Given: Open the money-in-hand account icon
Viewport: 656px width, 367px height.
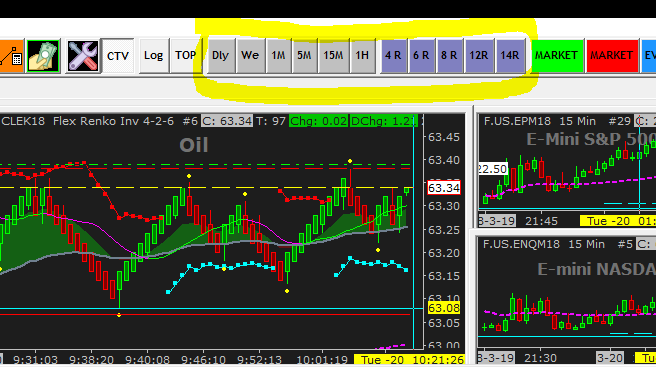Looking at the screenshot, I should pyautogui.click(x=43, y=56).
